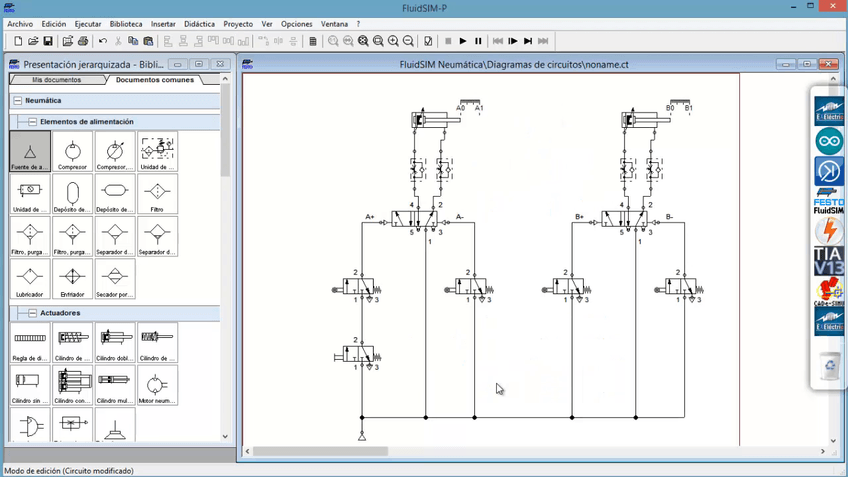Select the Compresor component in library
Viewport: 848px width, 477px height.
[73, 152]
